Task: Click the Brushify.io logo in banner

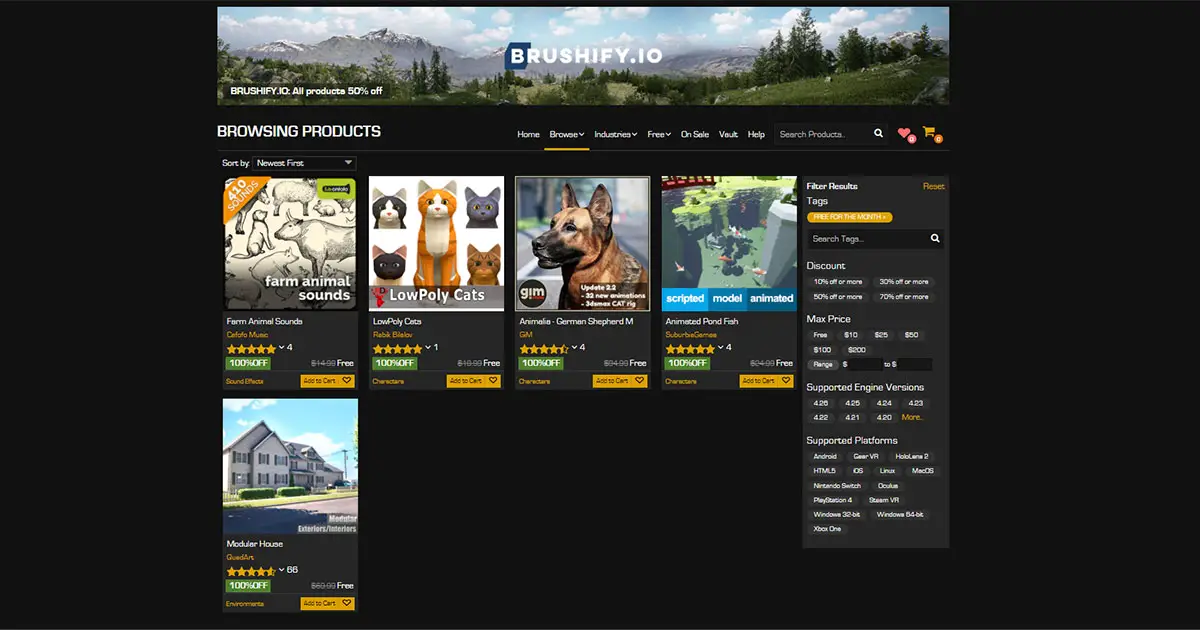Action: [583, 56]
